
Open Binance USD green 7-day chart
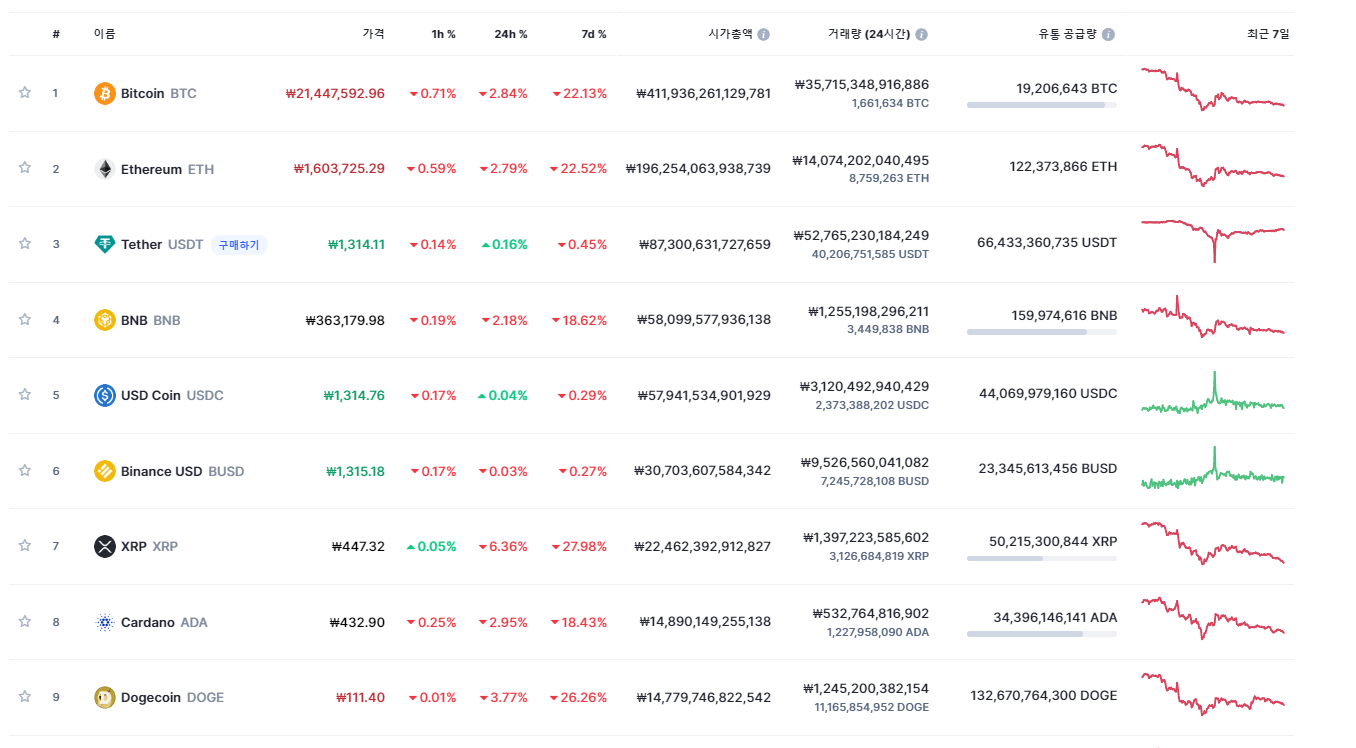(1213, 468)
